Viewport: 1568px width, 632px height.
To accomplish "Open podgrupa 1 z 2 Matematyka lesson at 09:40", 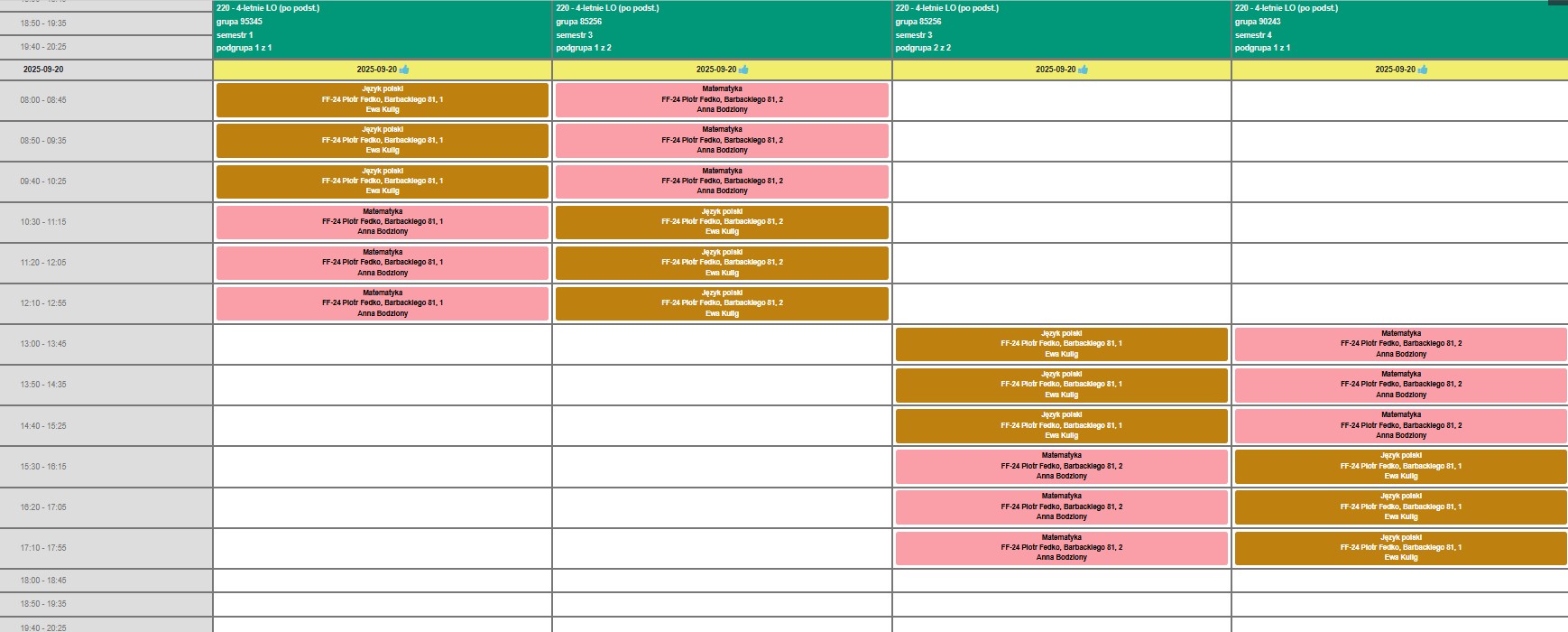I will 722,181.
